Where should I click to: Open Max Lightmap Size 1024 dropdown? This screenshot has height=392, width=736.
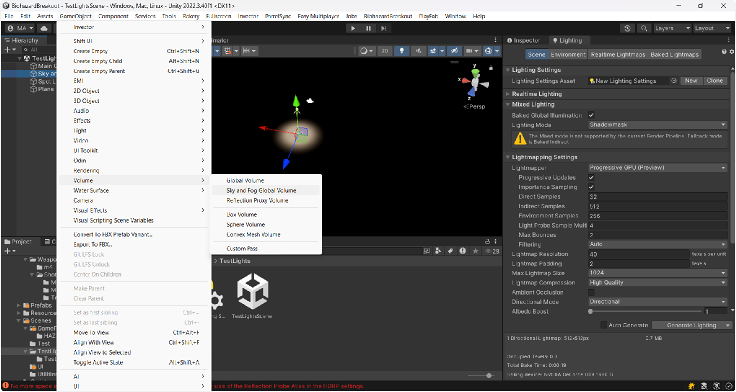(658, 273)
